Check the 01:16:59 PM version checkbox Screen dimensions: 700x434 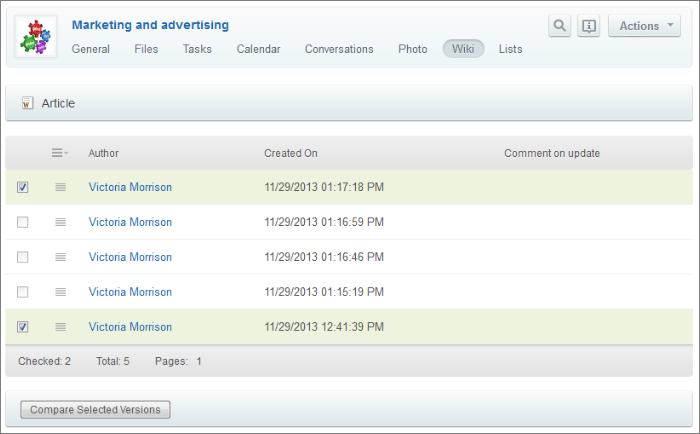(23, 222)
